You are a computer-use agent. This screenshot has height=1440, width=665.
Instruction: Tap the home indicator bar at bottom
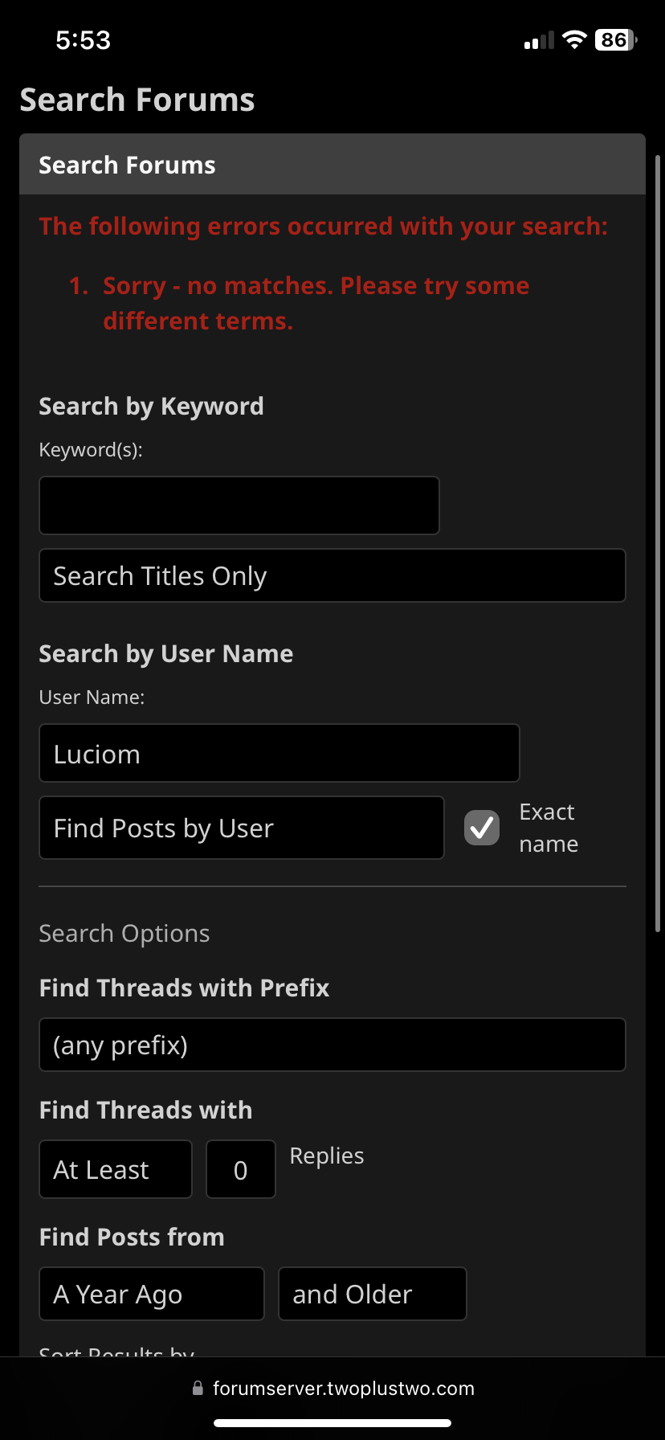pyautogui.click(x=332, y=1423)
